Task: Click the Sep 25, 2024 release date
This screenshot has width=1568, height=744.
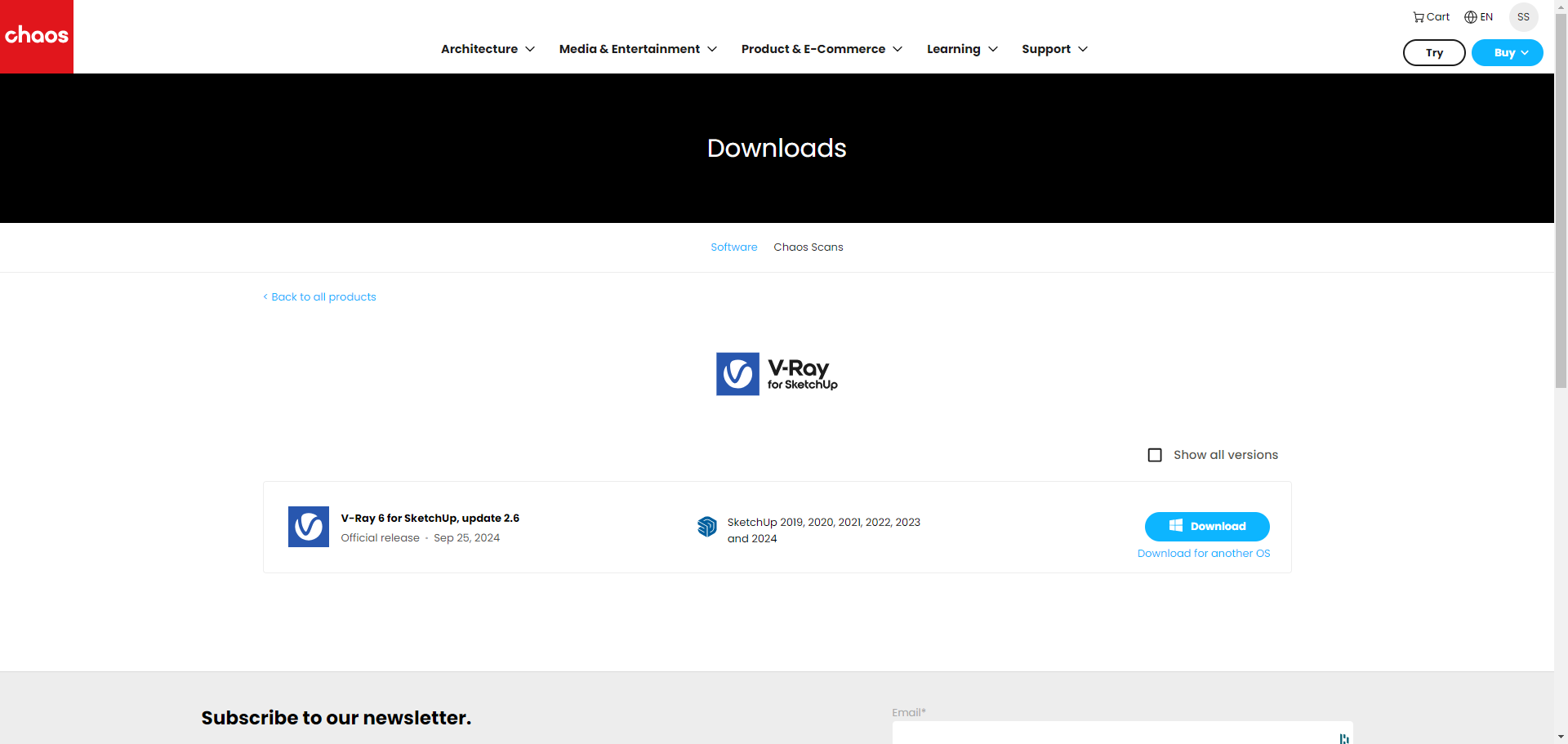Action: coord(466,538)
